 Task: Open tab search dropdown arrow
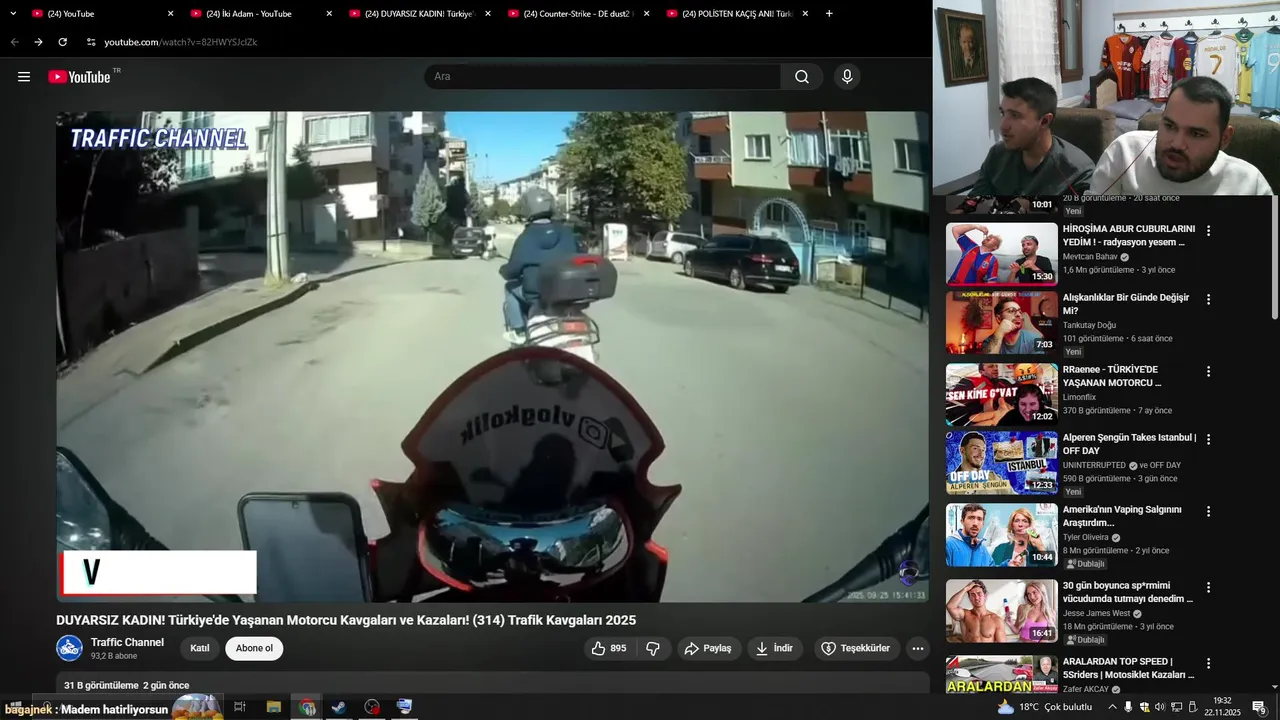point(13,14)
